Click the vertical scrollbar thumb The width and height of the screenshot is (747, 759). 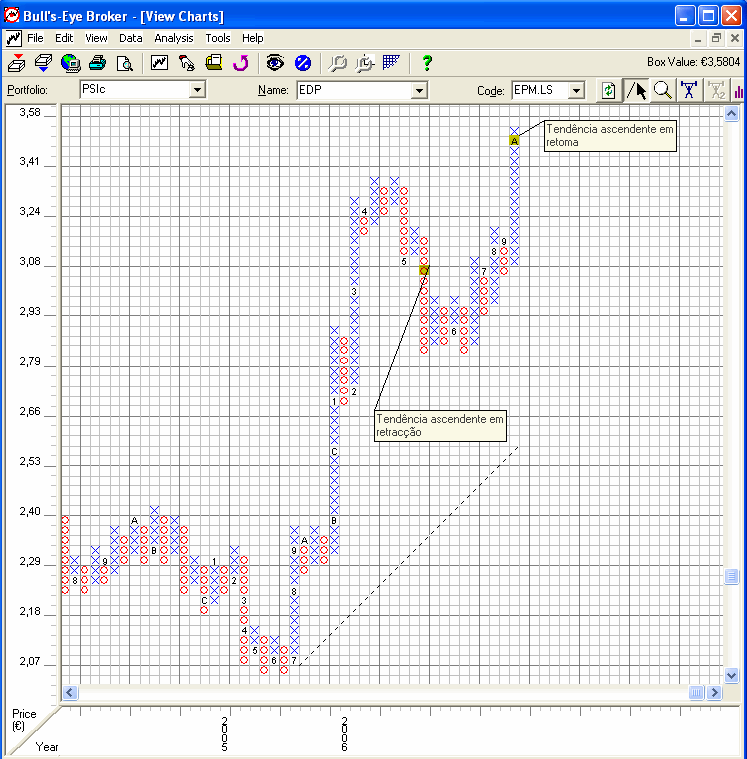(x=731, y=577)
